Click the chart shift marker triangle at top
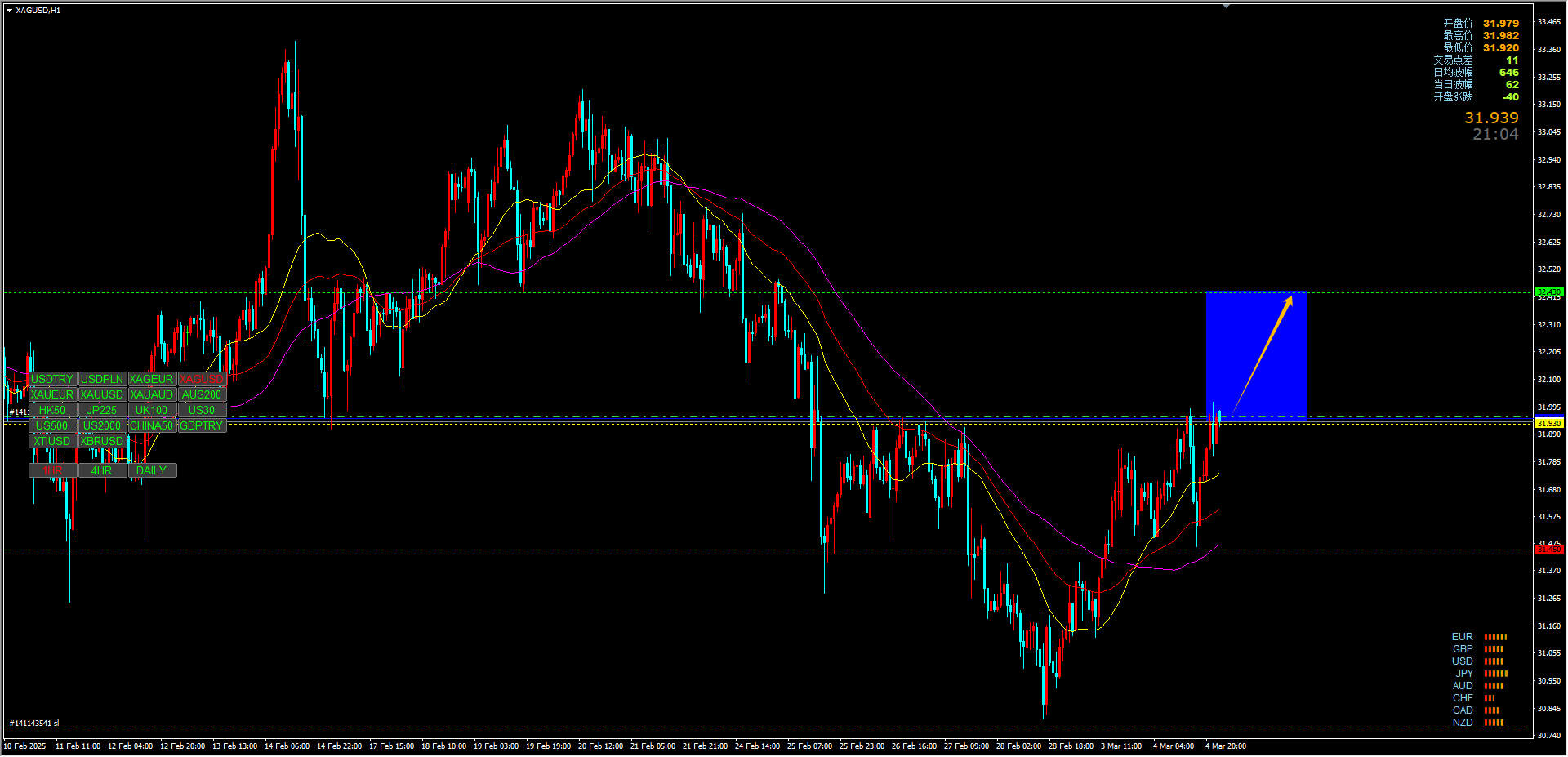 [x=1226, y=6]
